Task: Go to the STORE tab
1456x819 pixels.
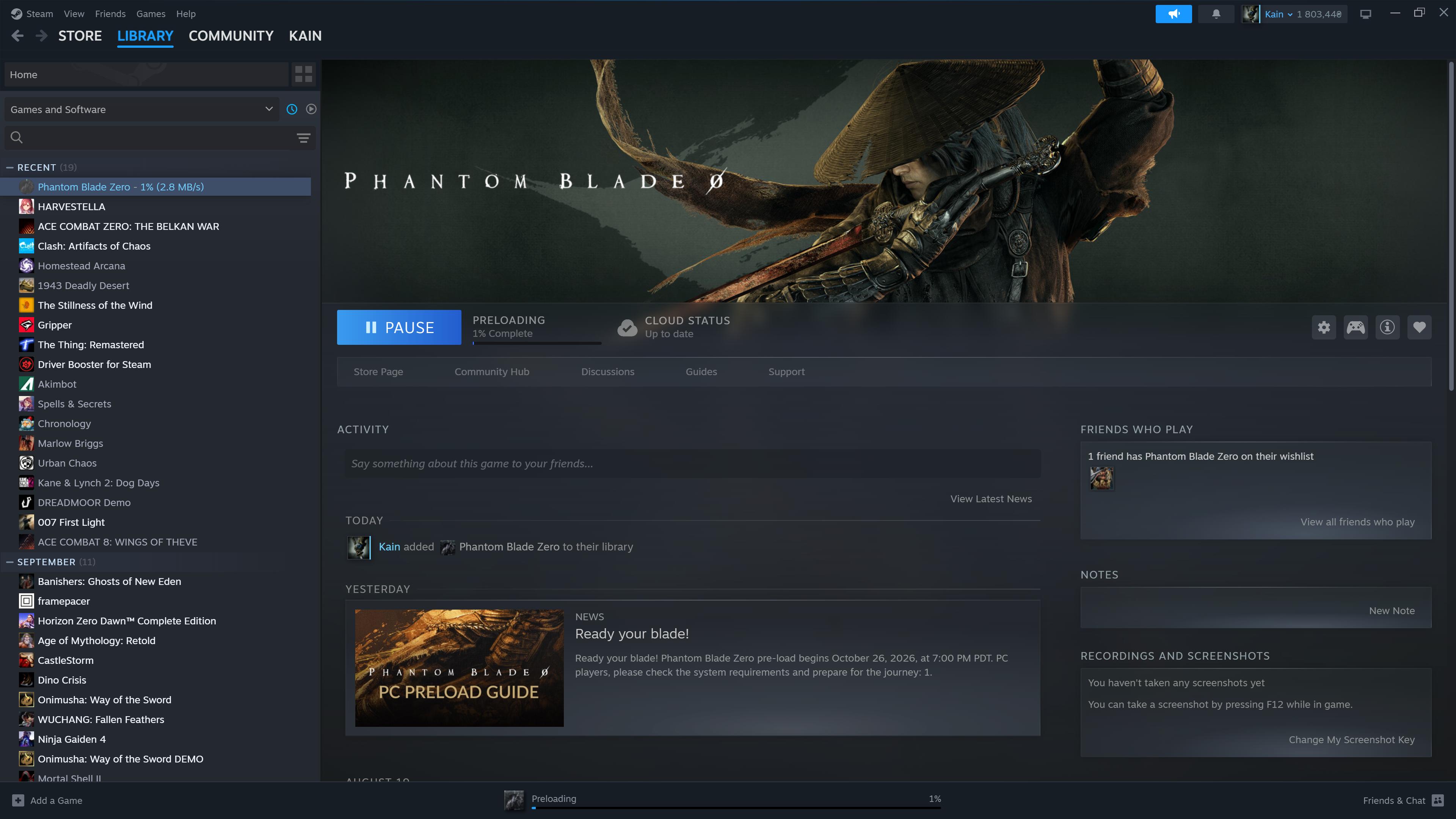Action: 80,36
